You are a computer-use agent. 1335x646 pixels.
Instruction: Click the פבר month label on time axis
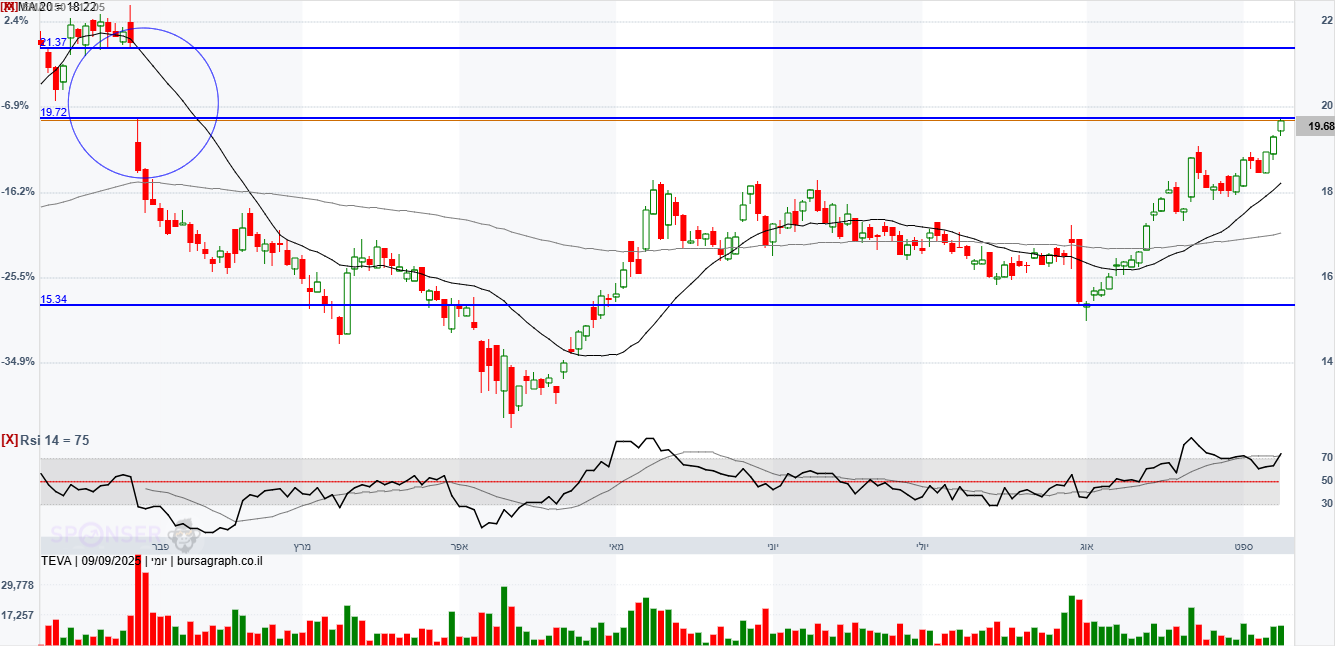159,546
